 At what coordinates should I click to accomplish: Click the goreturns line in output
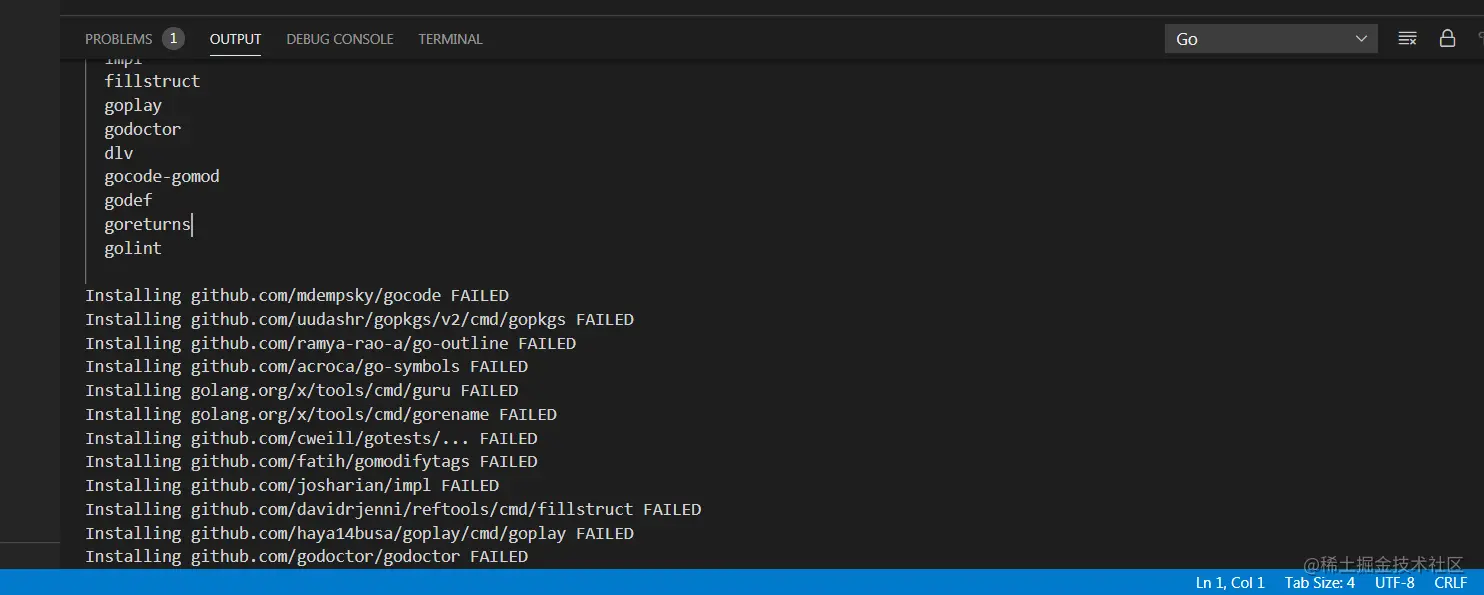[x=147, y=225]
